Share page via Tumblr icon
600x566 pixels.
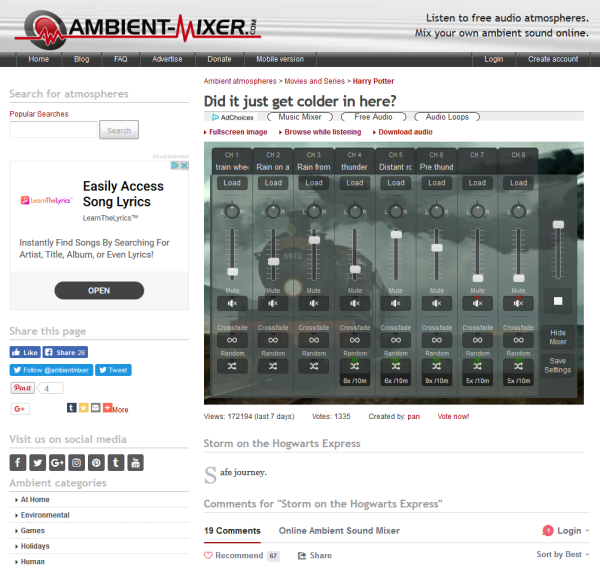72,408
